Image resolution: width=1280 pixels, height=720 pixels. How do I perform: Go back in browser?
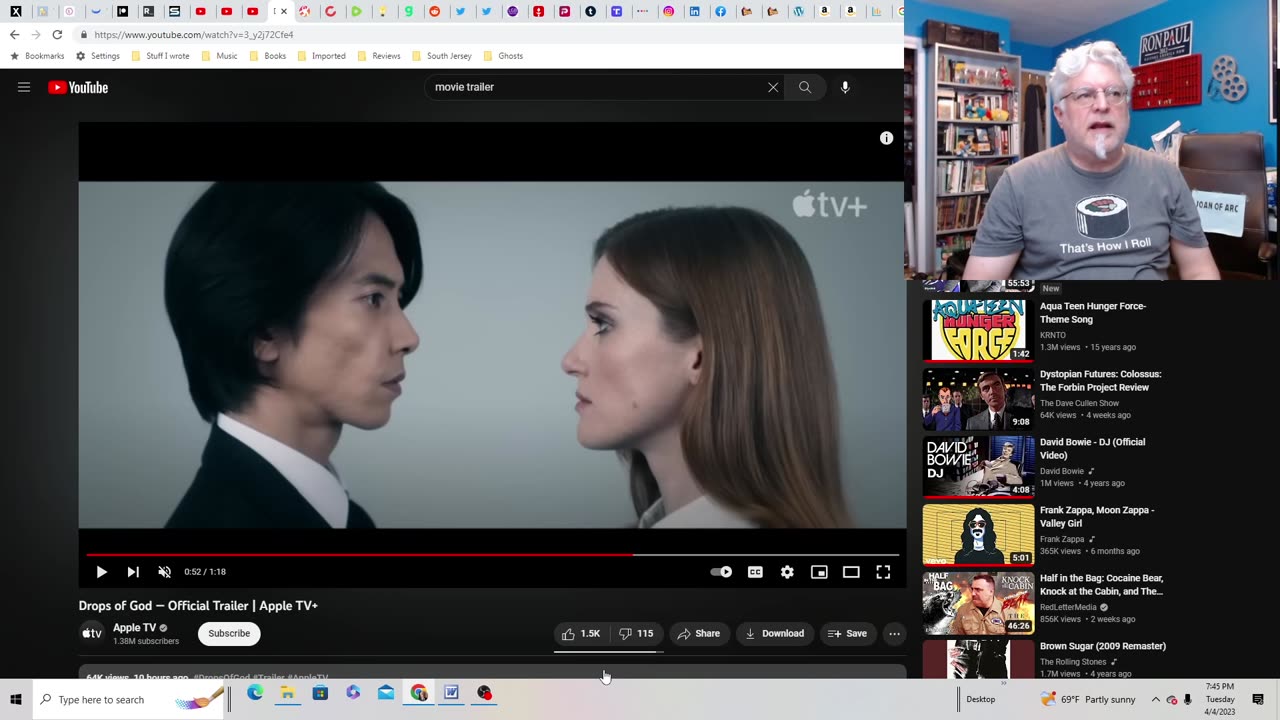[x=14, y=34]
